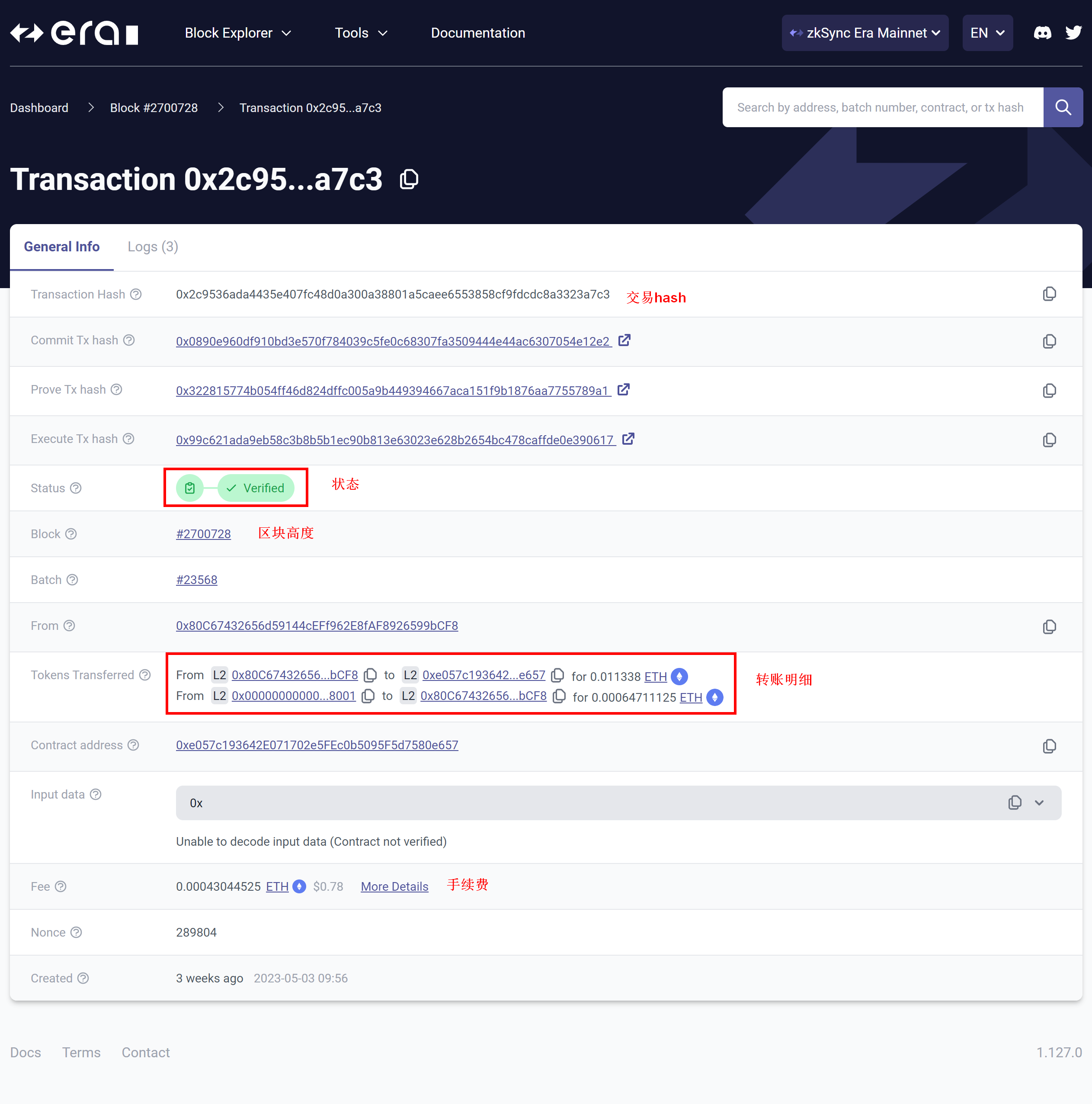Copy the transaction hash from the title

pos(409,180)
